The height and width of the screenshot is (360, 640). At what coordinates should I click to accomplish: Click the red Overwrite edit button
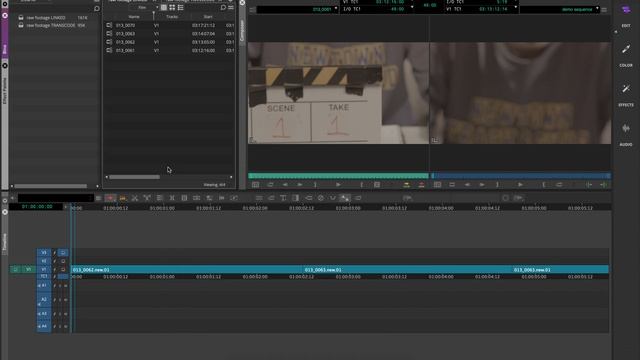pyautogui.click(x=421, y=185)
